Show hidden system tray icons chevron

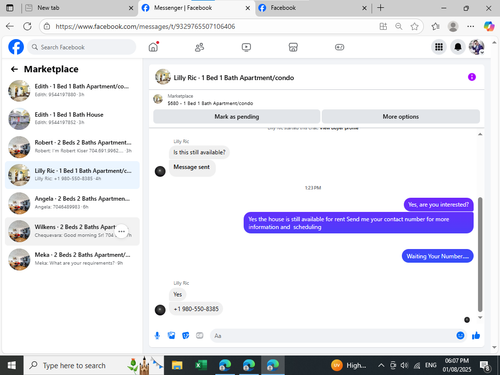381,366
